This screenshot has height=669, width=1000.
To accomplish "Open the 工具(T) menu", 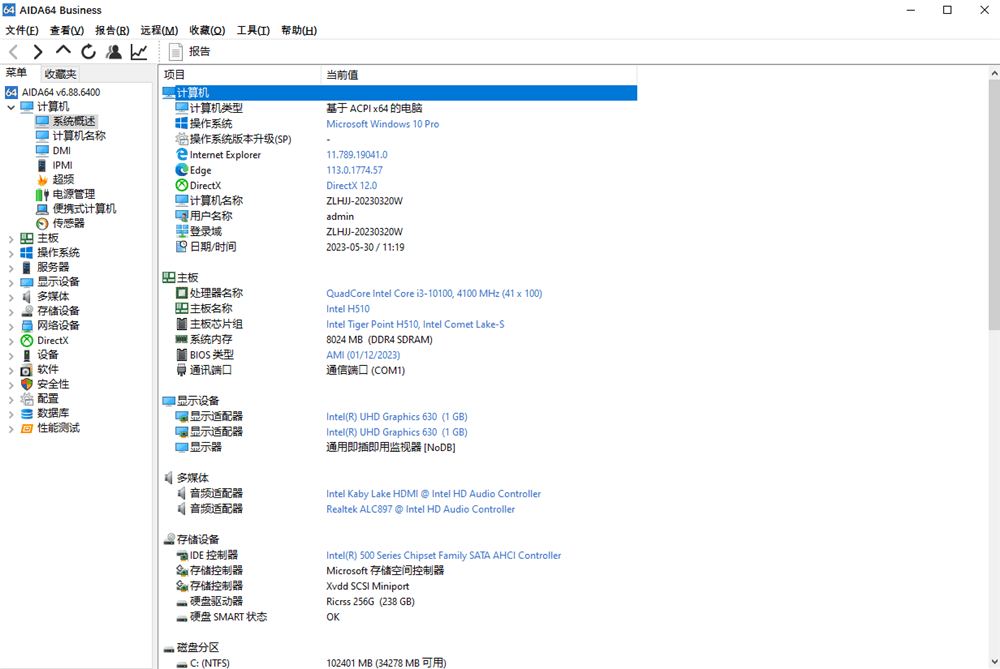I will tap(253, 30).
